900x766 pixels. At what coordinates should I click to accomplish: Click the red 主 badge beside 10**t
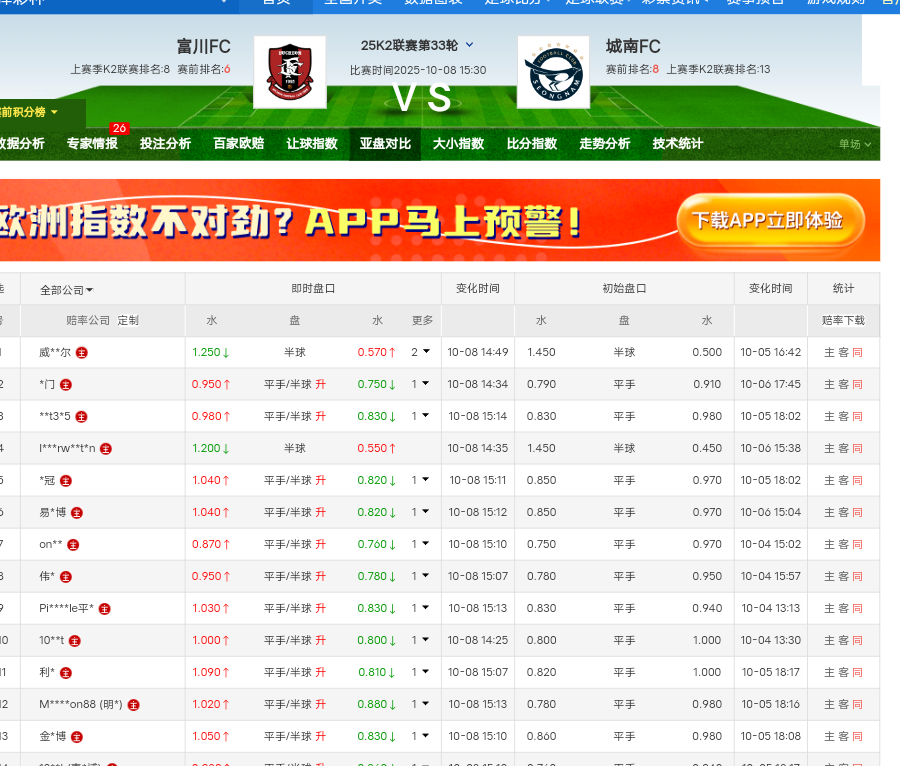[x=75, y=641]
